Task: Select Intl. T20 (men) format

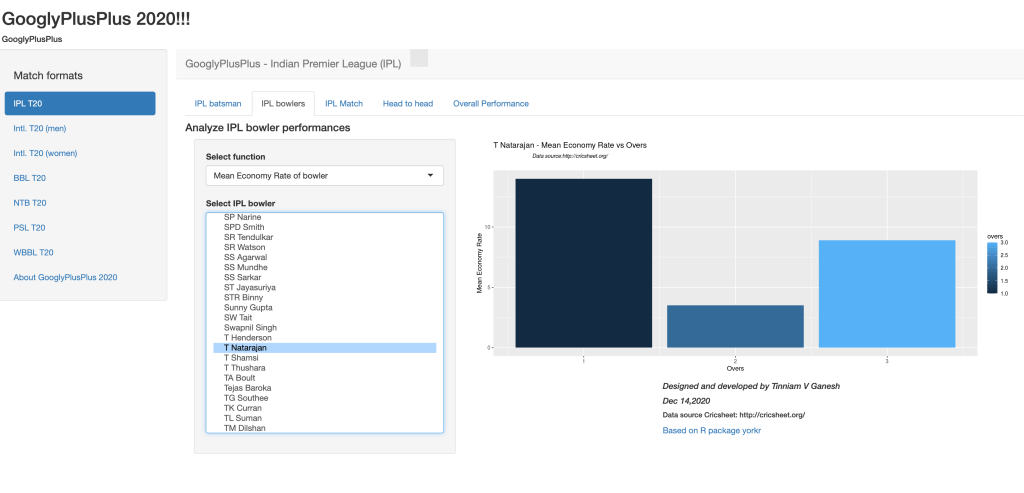Action: [40, 128]
